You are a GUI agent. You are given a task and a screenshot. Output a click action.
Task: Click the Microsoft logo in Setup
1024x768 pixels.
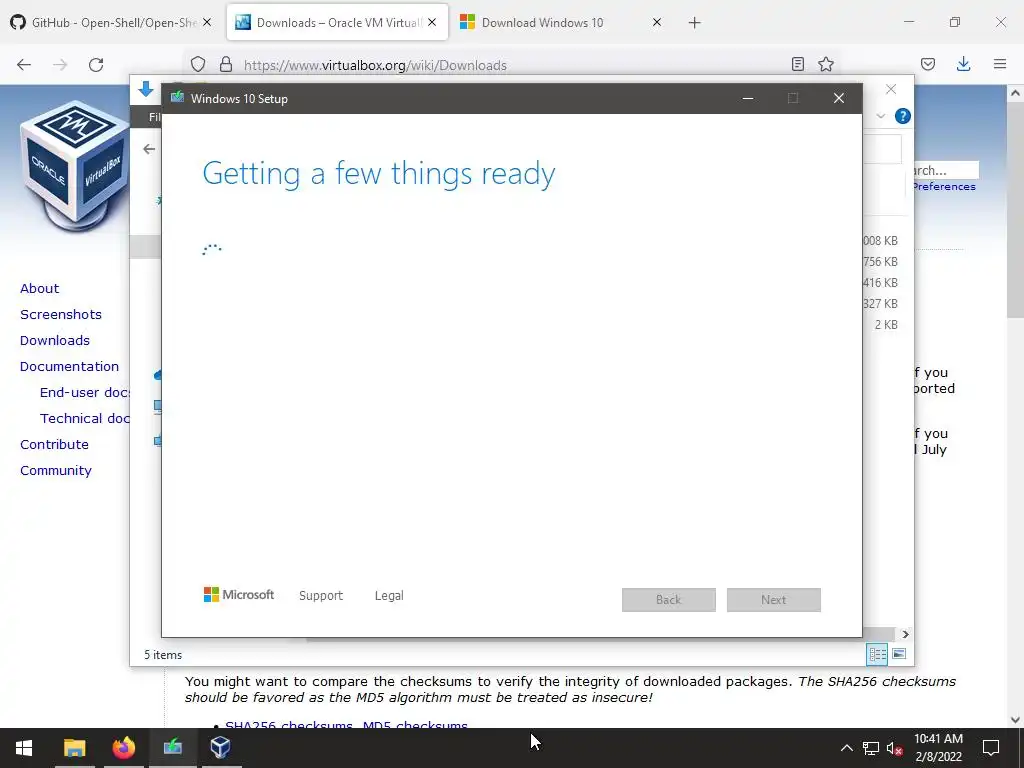pyautogui.click(x=239, y=594)
